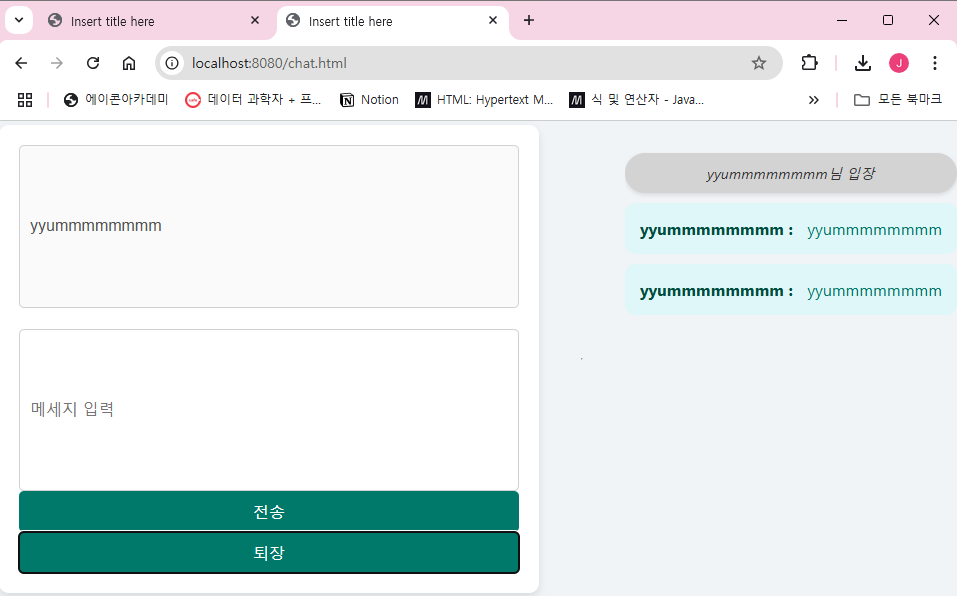Reload the chat page
Screen dimensions: 957x596
coord(93,63)
